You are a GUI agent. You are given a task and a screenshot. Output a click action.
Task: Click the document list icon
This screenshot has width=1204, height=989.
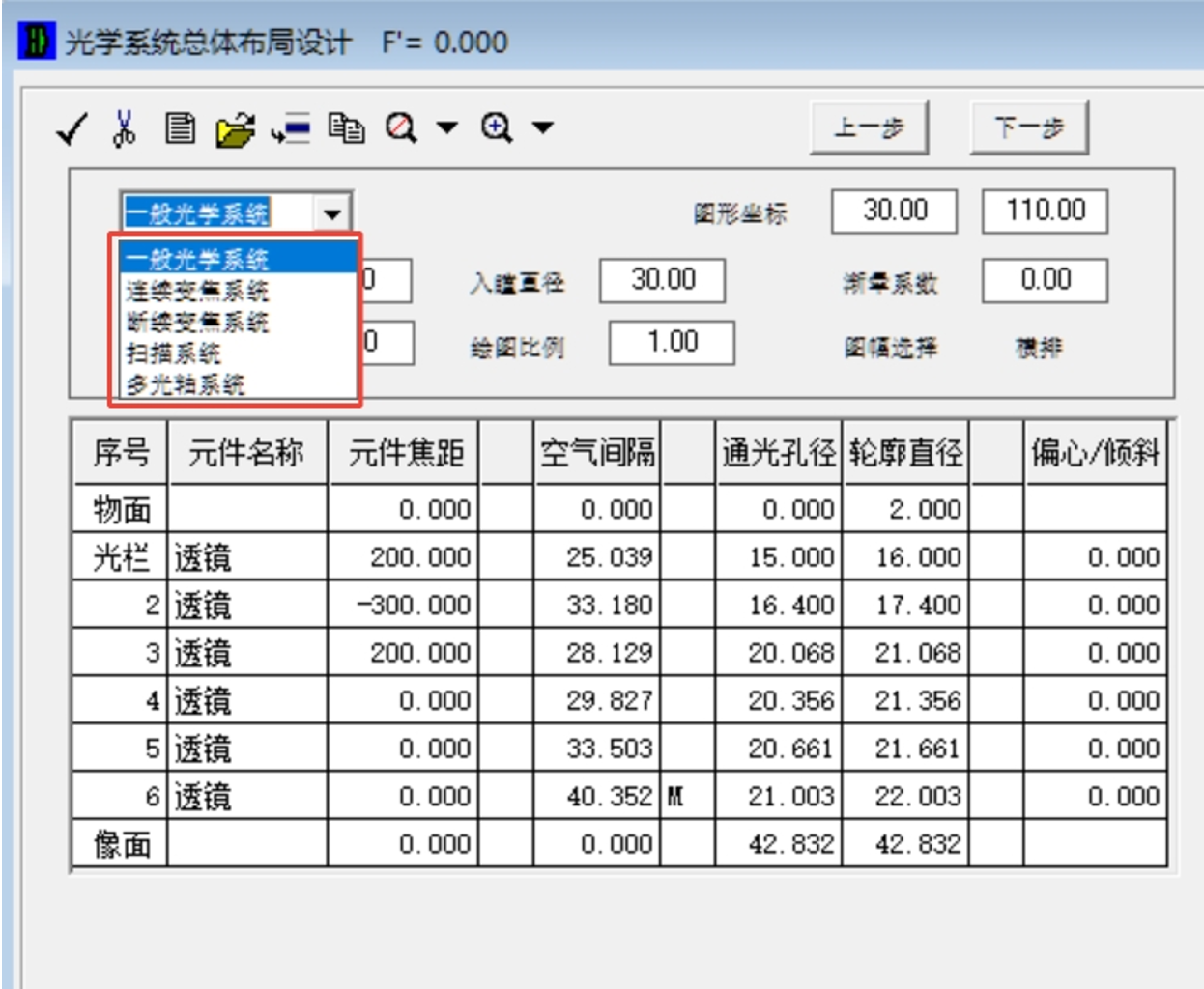click(x=180, y=127)
